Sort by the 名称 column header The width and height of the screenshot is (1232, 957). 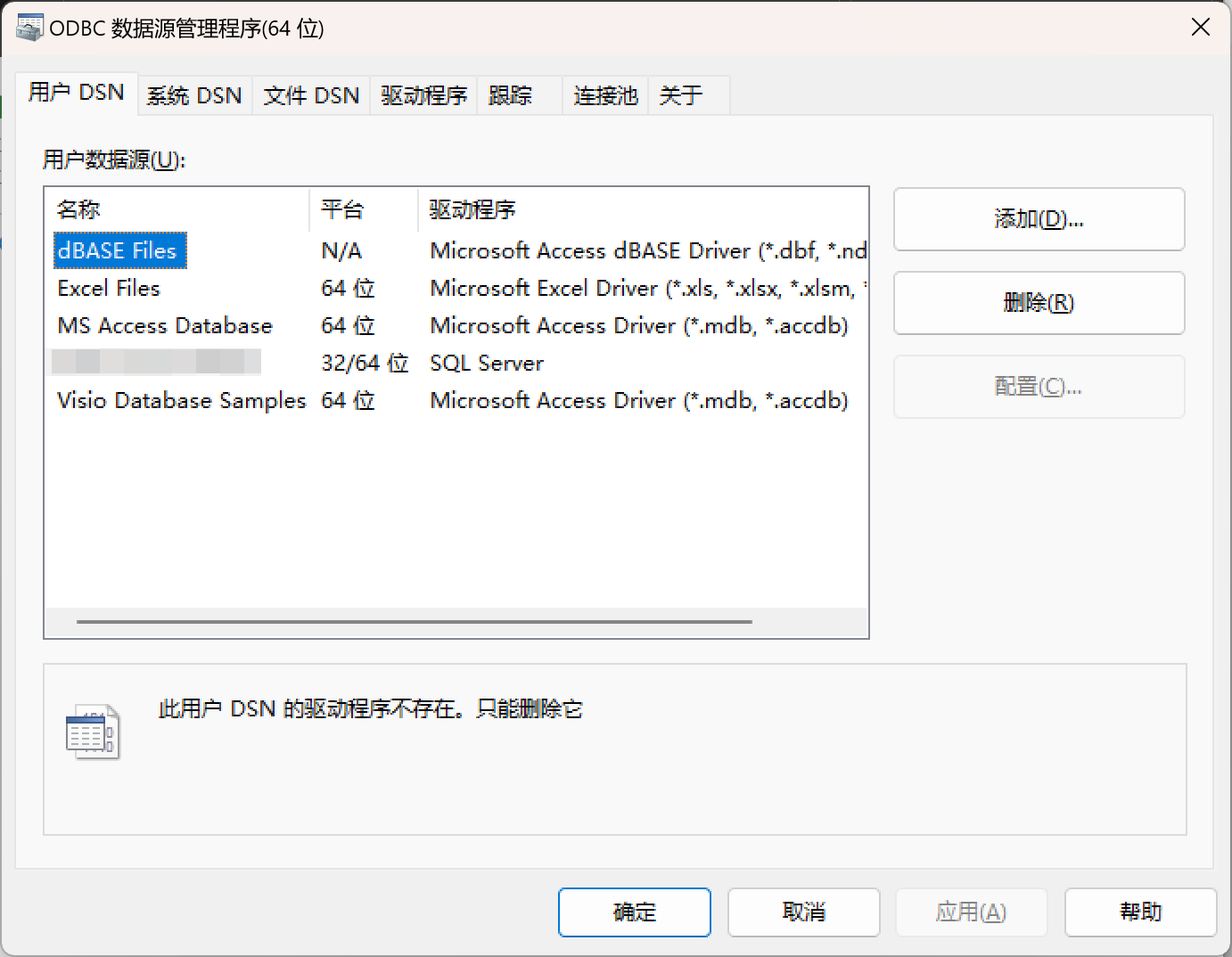(177, 210)
